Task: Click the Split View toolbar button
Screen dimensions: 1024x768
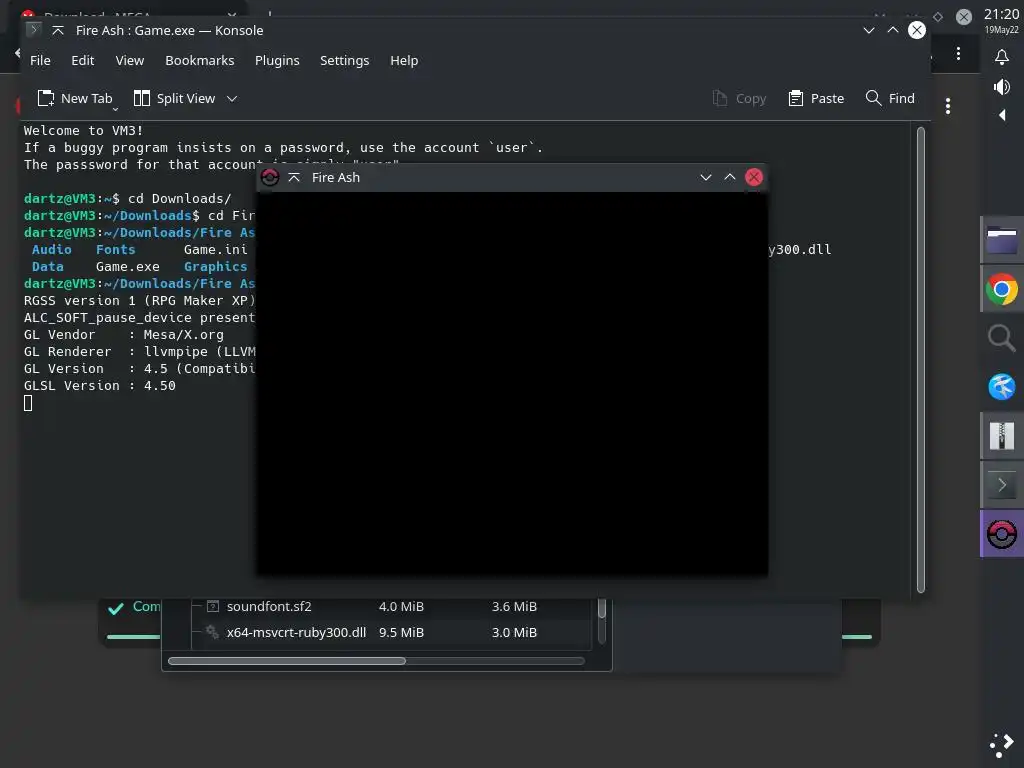Action: 174,98
